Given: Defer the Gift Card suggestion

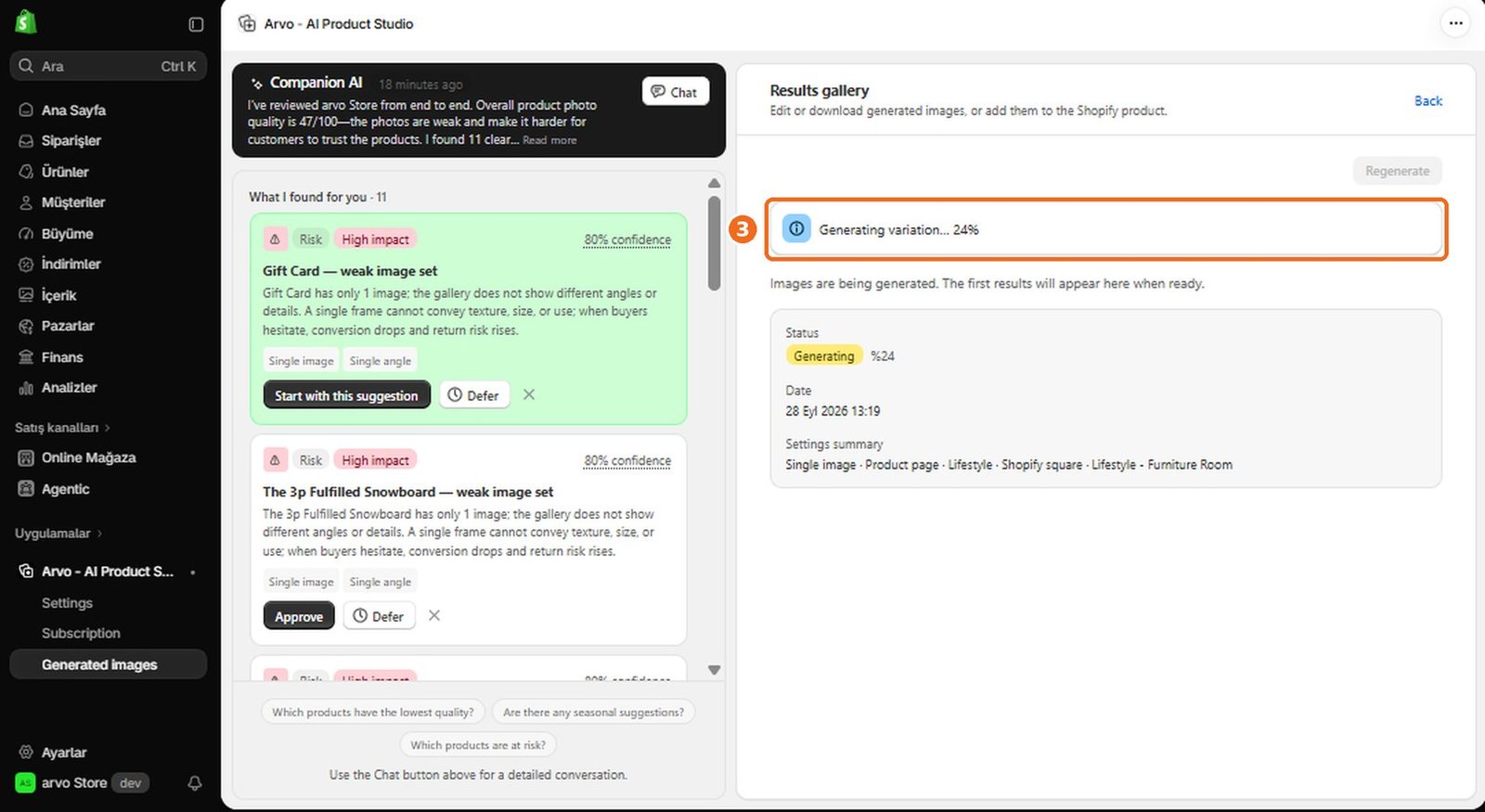Looking at the screenshot, I should pos(474,395).
